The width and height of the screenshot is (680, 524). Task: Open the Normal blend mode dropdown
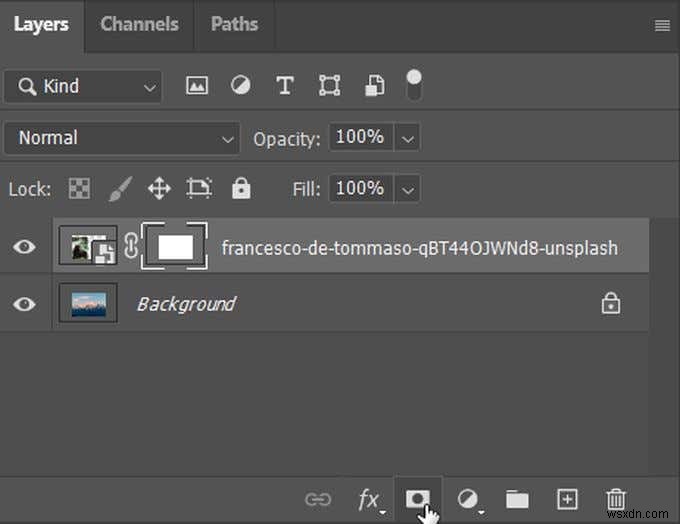121,138
